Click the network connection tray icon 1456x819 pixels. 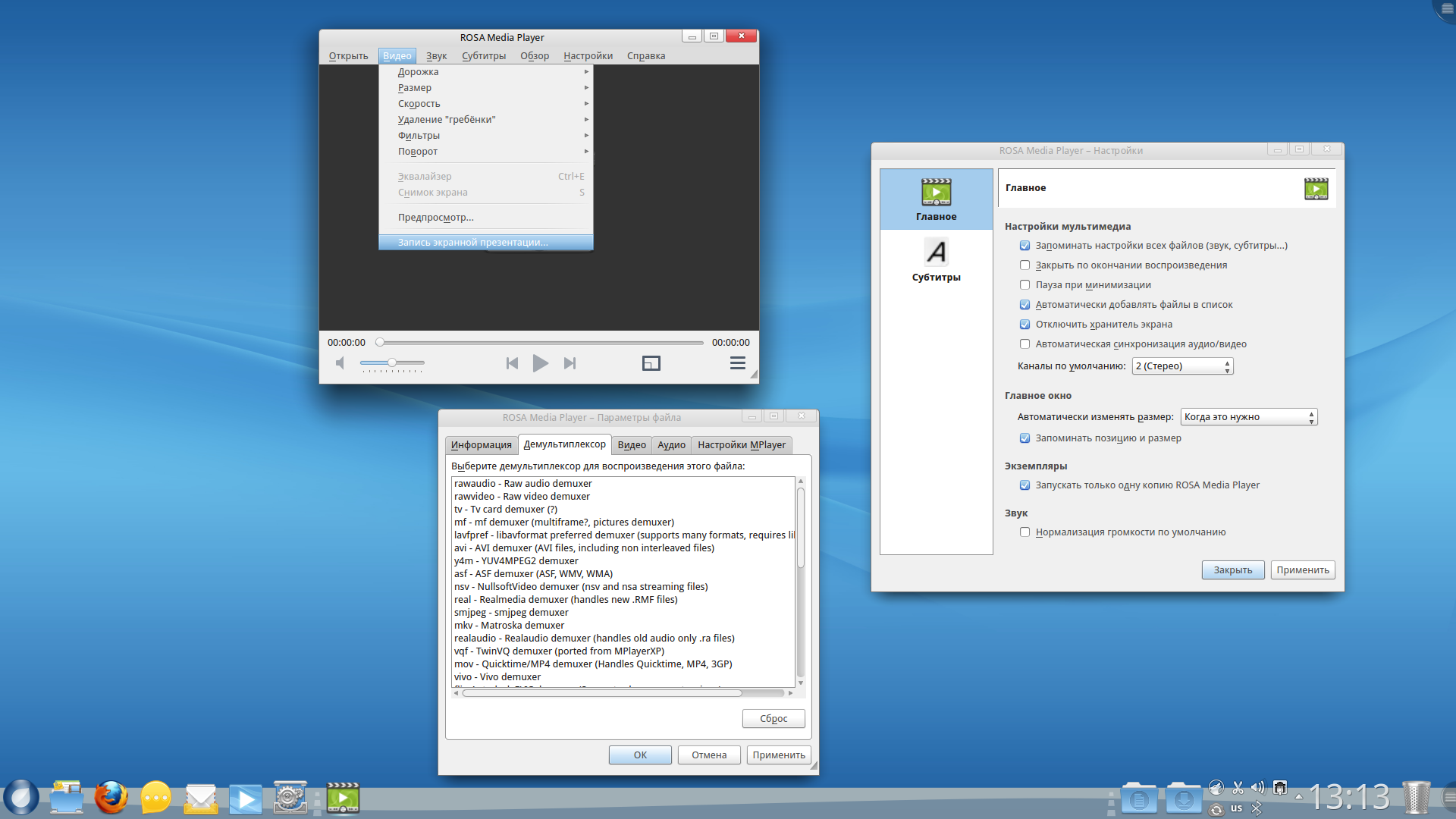point(1280,788)
